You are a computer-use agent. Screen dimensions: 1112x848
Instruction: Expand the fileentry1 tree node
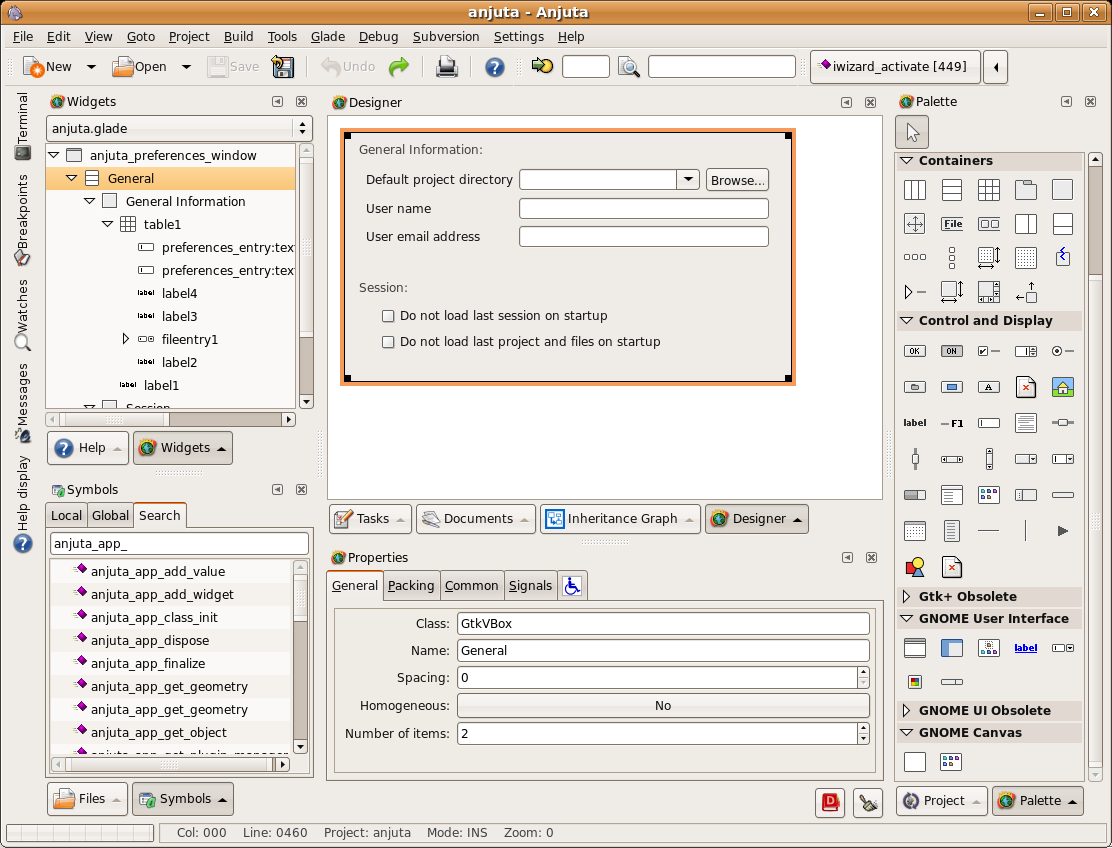click(x=125, y=339)
